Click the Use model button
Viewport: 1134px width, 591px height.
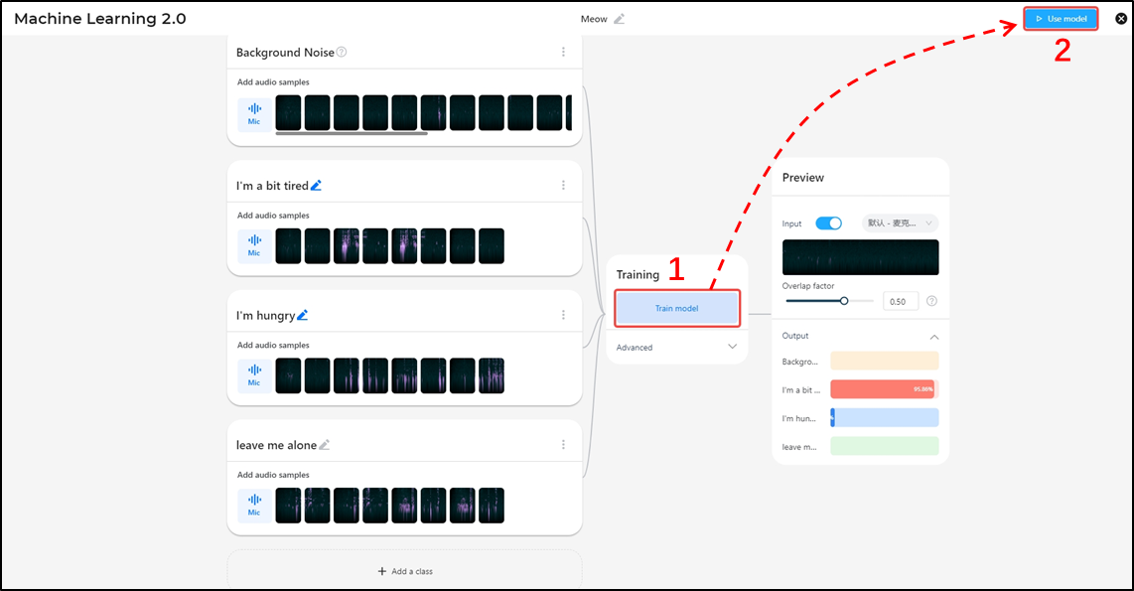[x=1061, y=19]
